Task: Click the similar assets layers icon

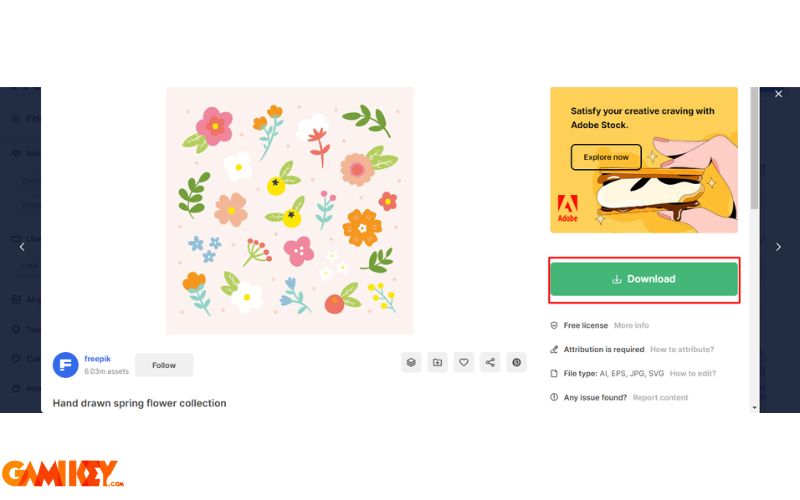Action: pos(411,362)
